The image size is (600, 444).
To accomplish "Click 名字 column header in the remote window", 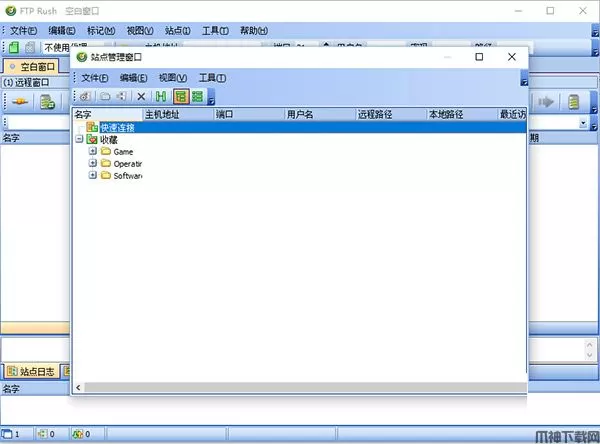I will pyautogui.click(x=35, y=138).
